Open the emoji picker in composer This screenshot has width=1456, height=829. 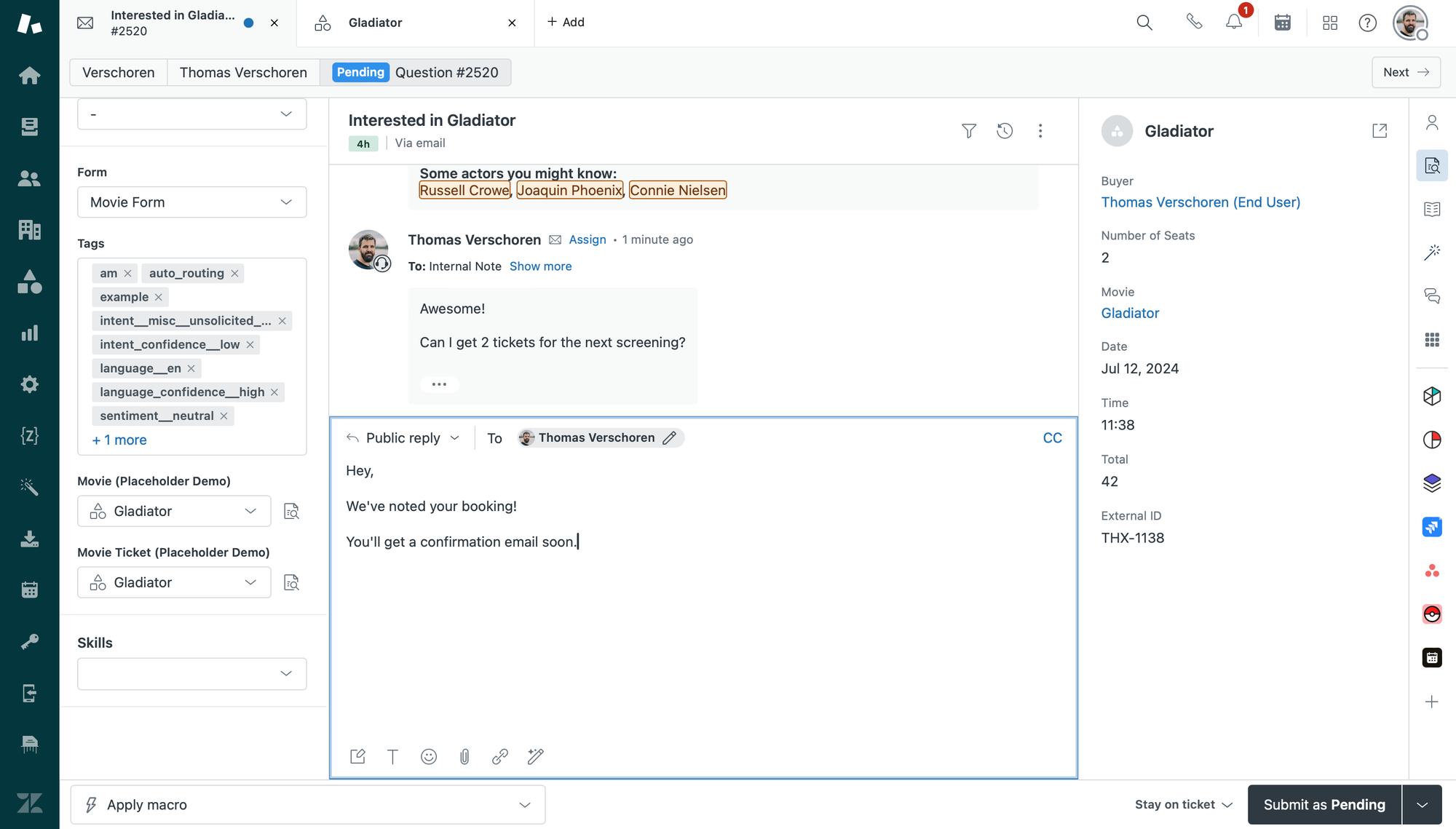click(x=429, y=757)
